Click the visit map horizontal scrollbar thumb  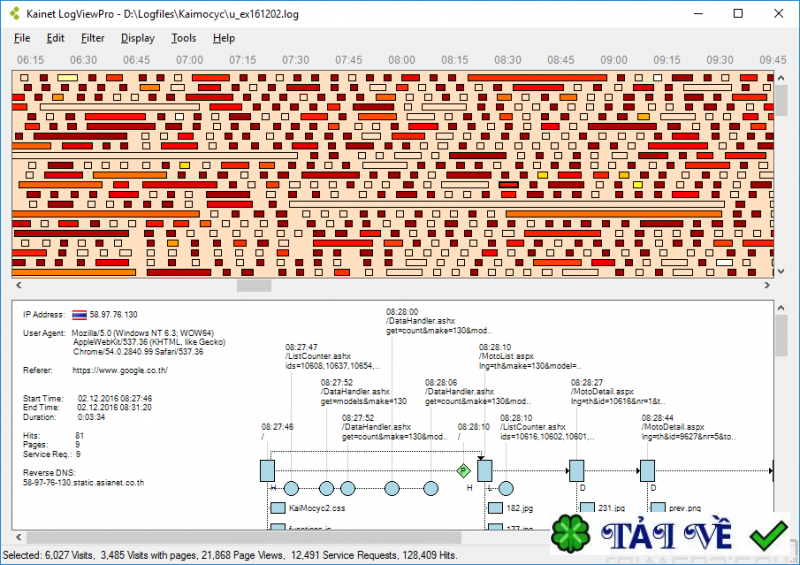[254, 286]
